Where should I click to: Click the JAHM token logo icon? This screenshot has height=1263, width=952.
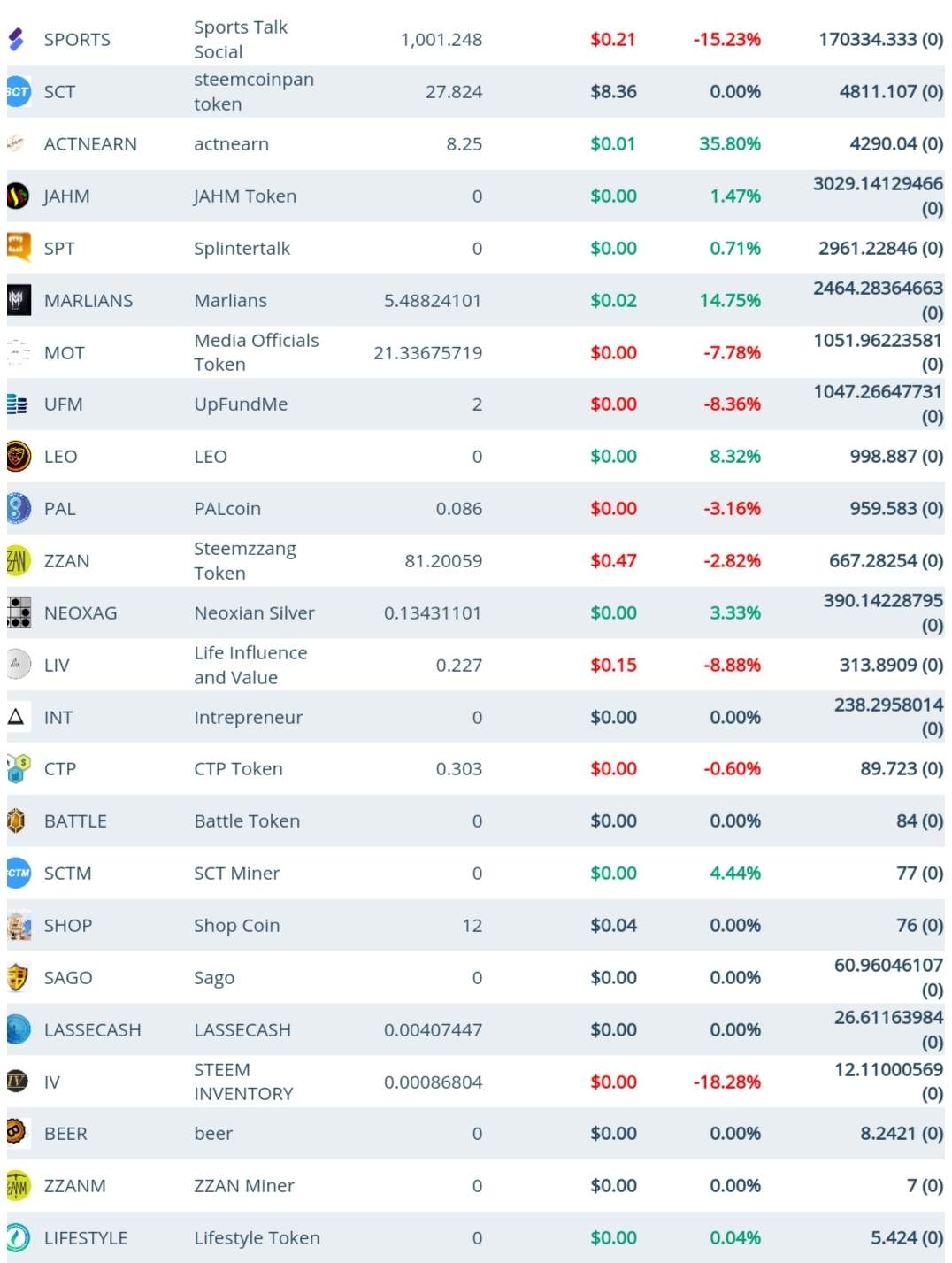[x=18, y=196]
